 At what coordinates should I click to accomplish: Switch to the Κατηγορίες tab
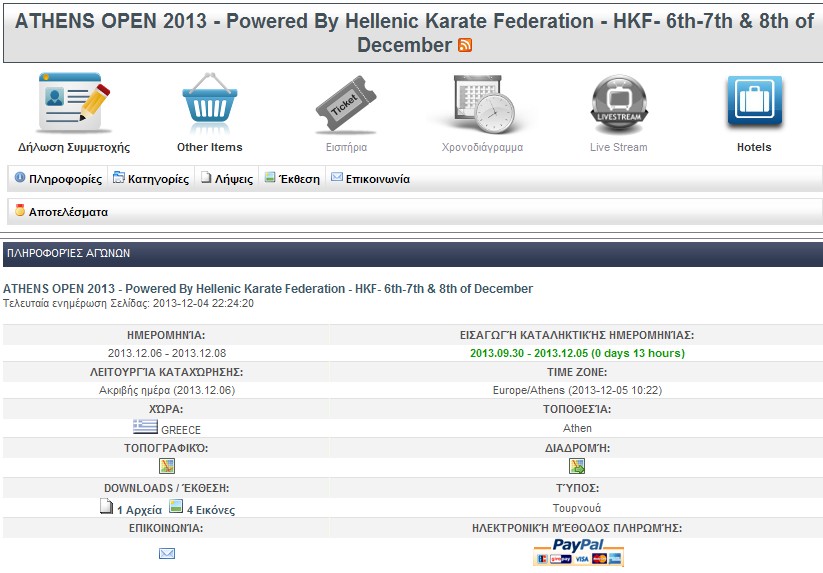click(x=151, y=179)
